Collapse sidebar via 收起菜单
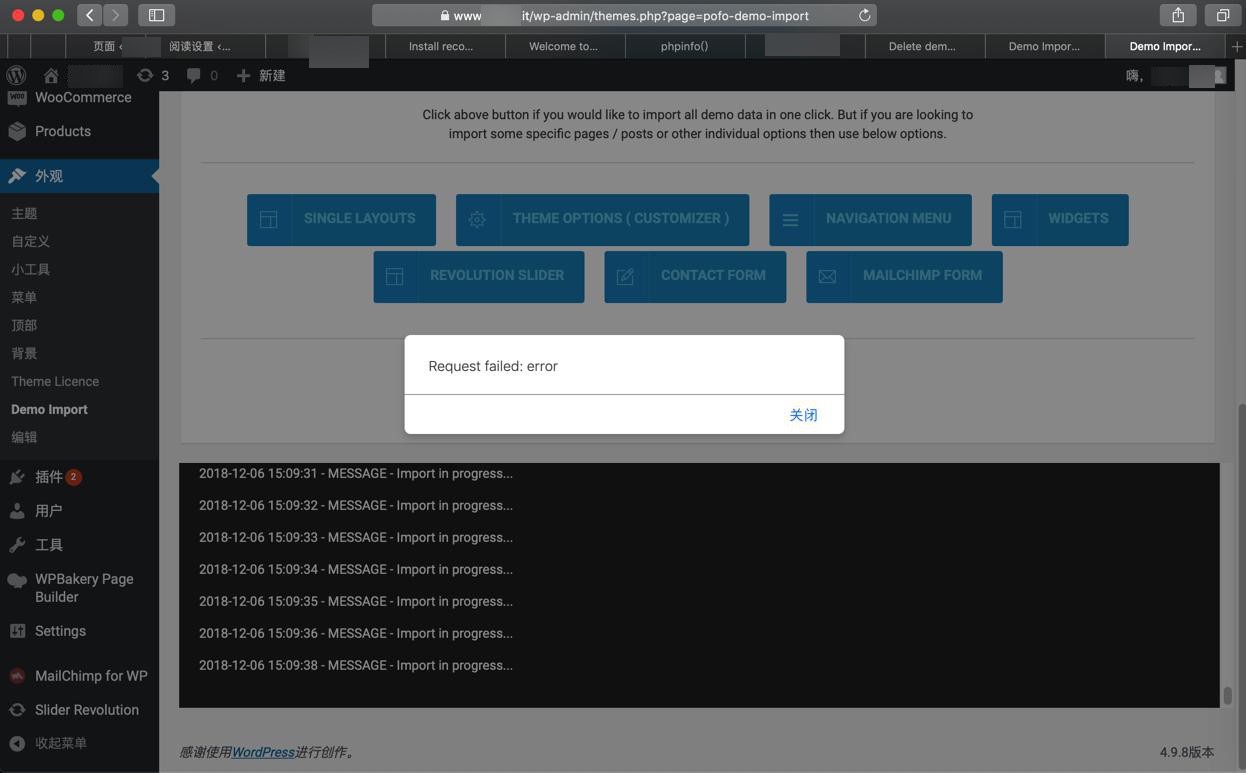The width and height of the screenshot is (1246, 773). (x=79, y=743)
